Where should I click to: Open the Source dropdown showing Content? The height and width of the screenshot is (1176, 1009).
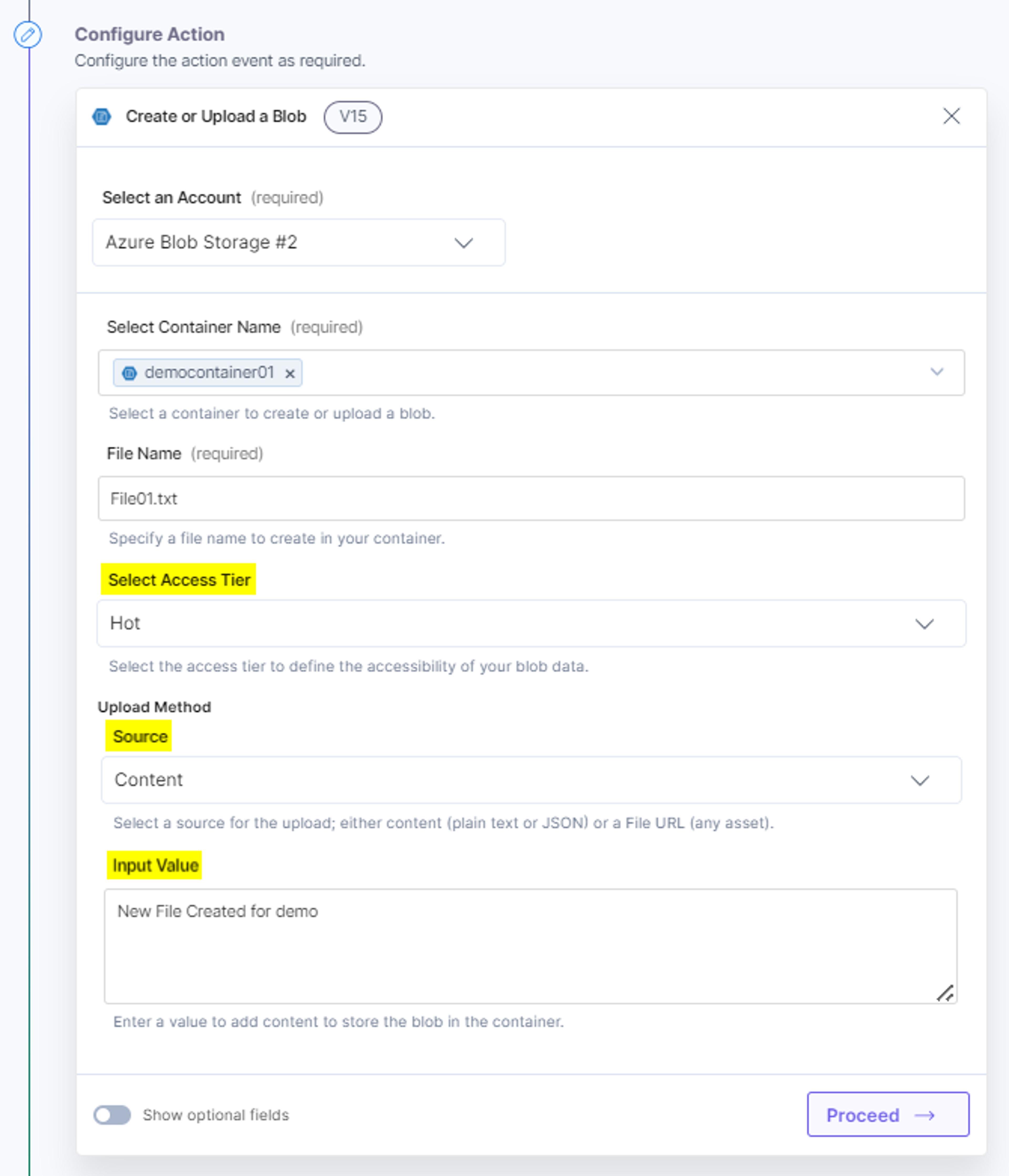[x=531, y=780]
